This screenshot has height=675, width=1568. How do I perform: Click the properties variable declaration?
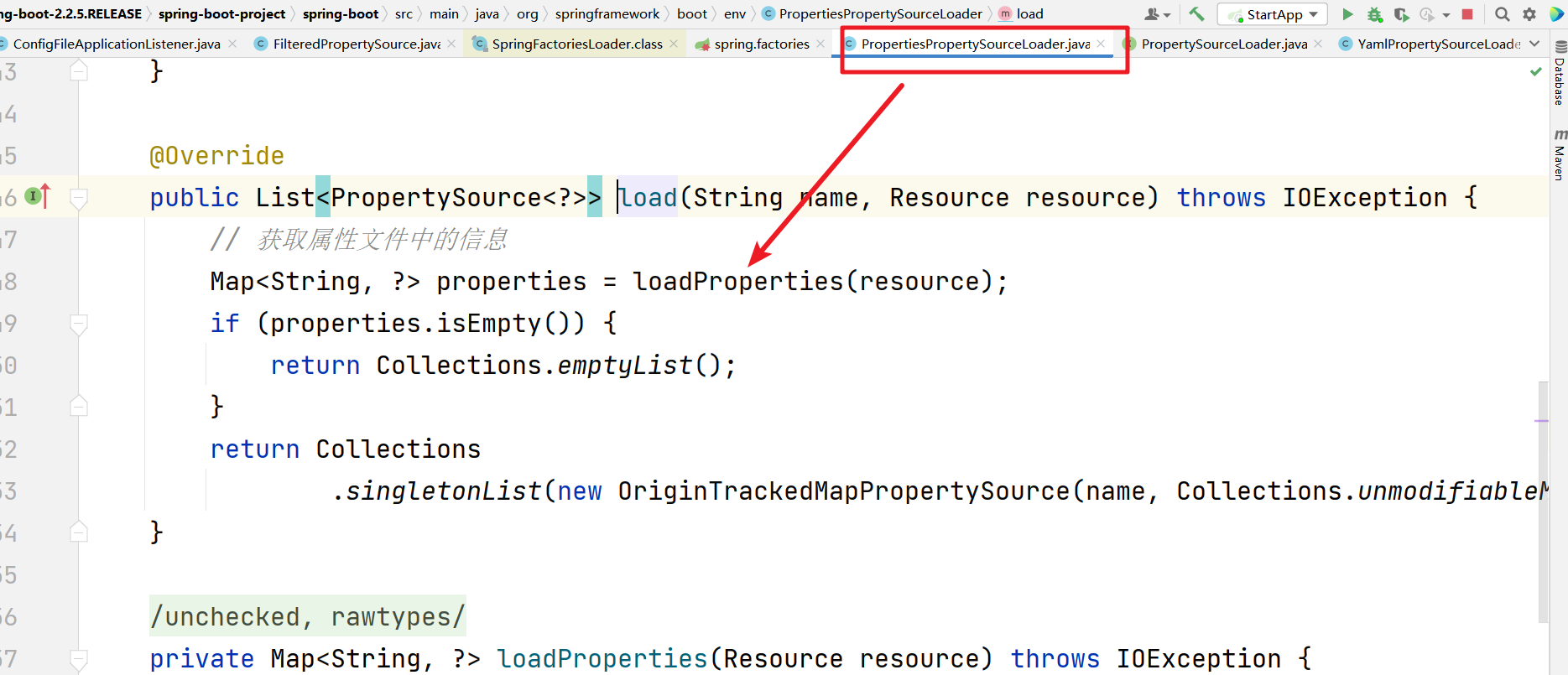point(512,281)
